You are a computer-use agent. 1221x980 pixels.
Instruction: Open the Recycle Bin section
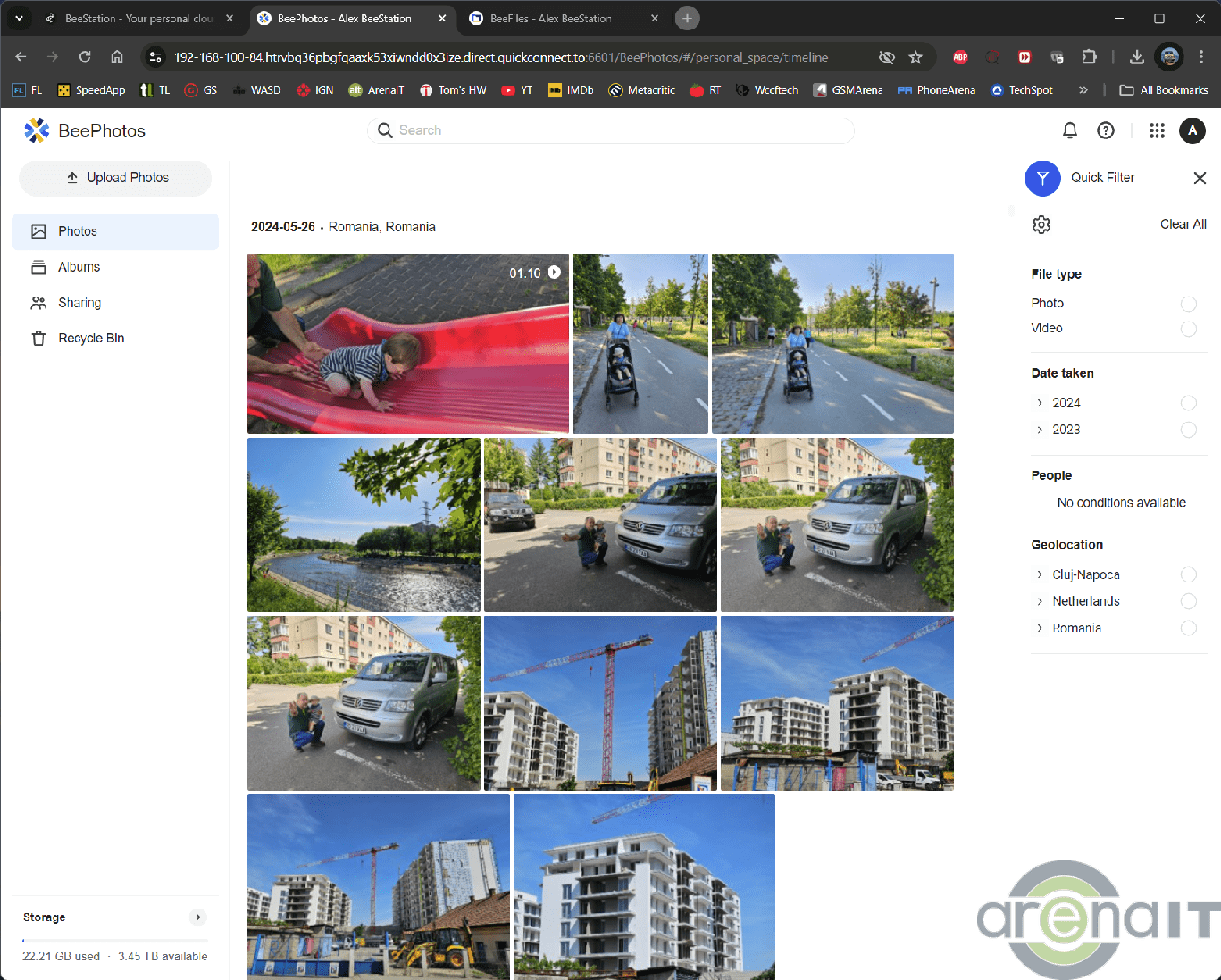pos(90,339)
